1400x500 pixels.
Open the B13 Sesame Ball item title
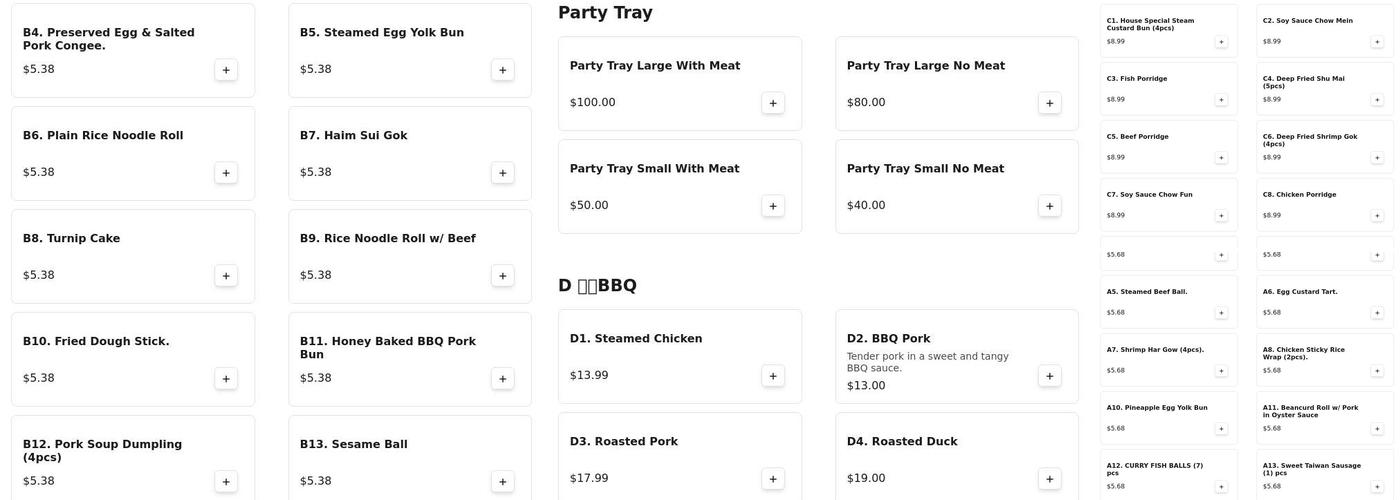354,444
